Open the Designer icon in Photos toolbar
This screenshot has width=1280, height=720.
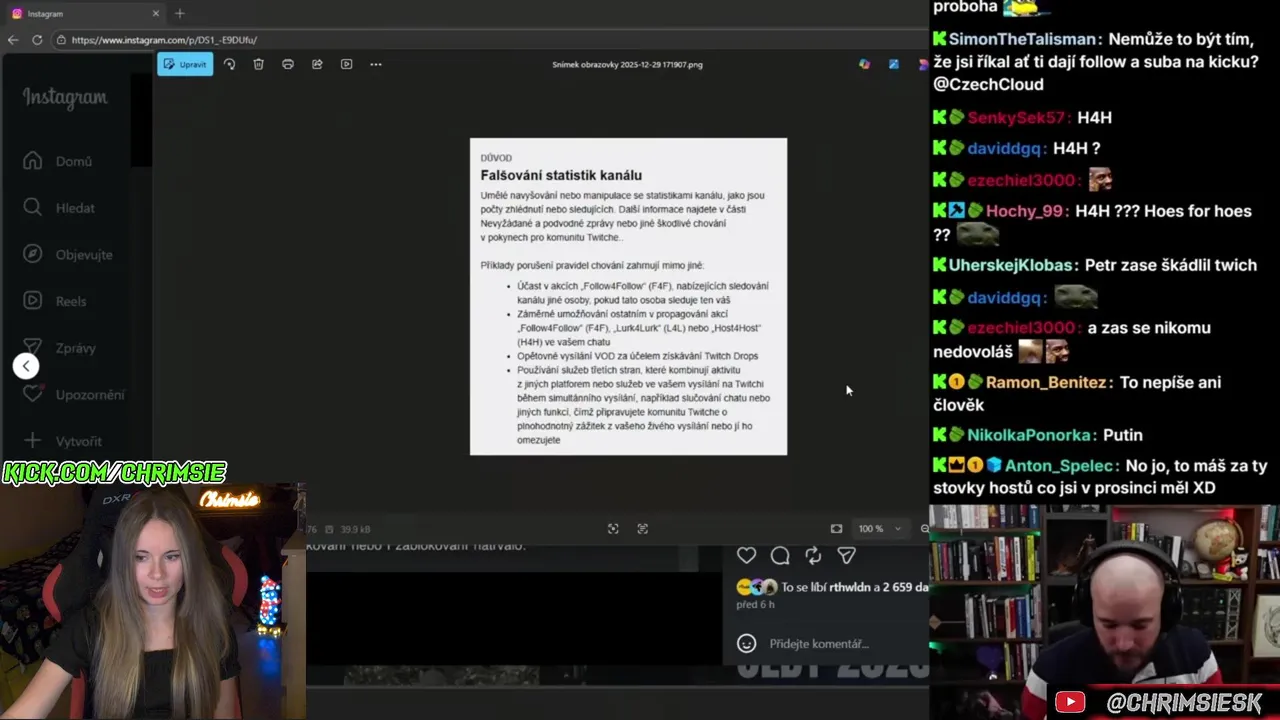tap(893, 64)
